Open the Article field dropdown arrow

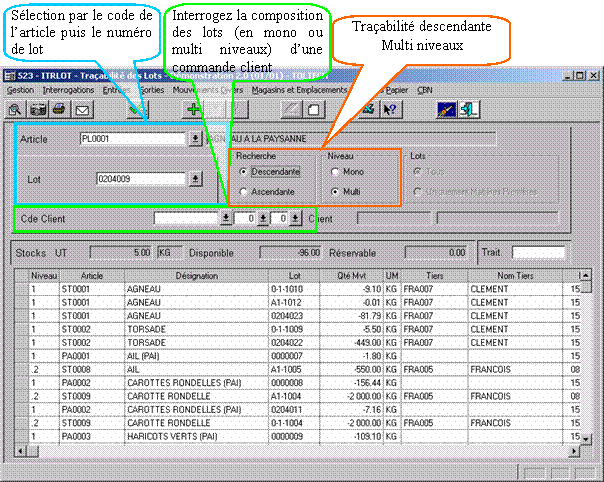(195, 139)
